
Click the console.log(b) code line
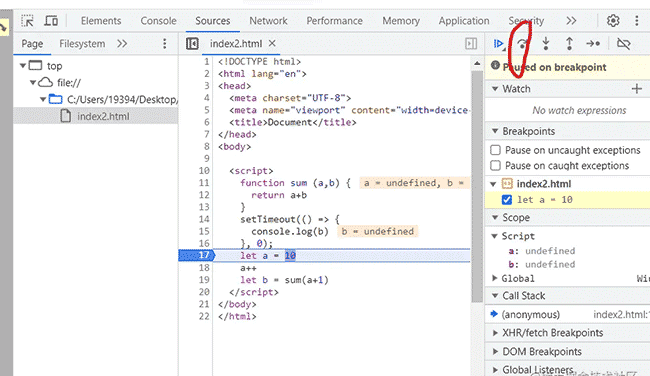tap(290, 231)
